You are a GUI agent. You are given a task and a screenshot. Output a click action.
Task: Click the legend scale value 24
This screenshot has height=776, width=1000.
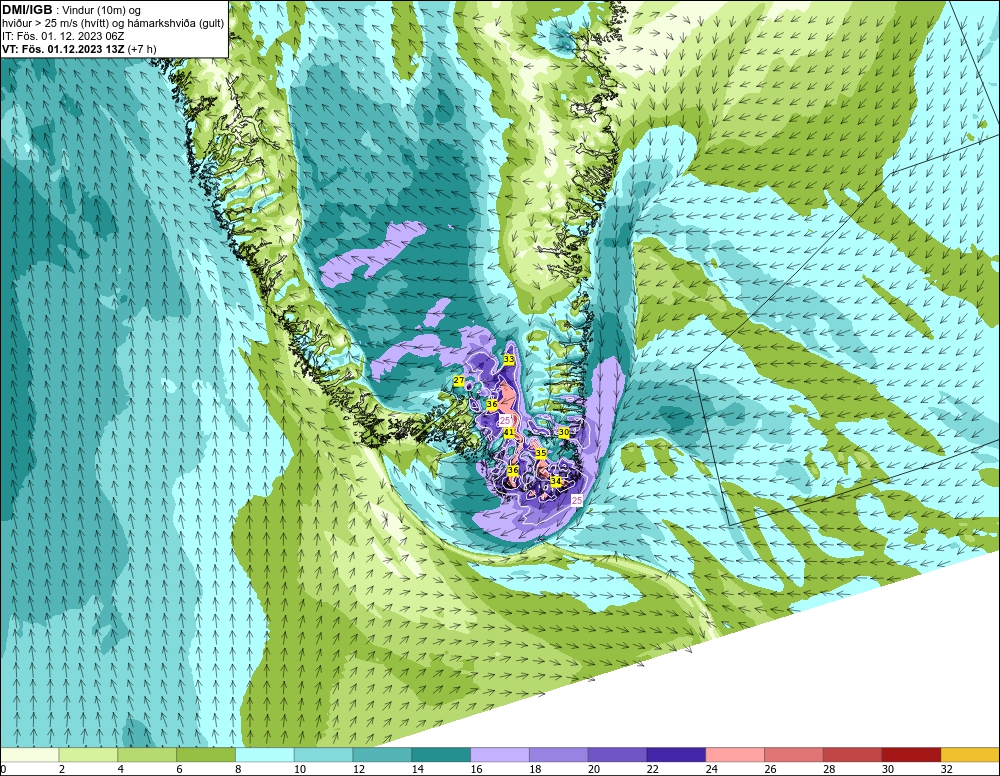pyautogui.click(x=711, y=769)
